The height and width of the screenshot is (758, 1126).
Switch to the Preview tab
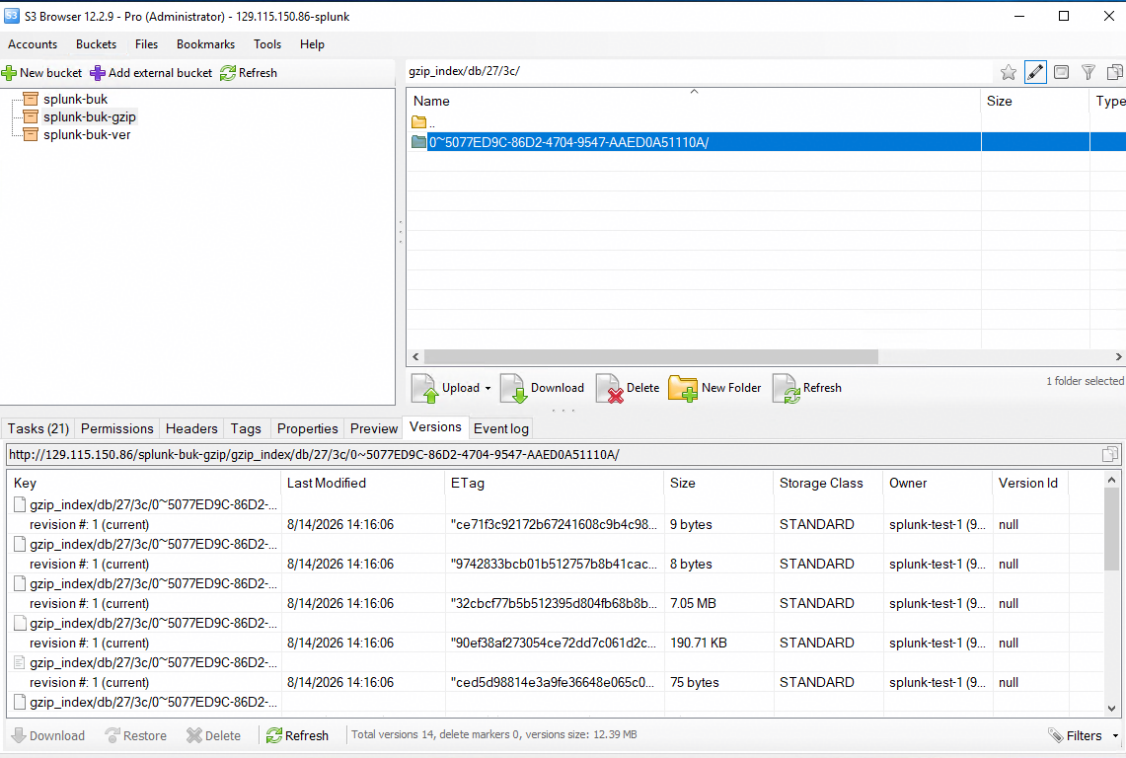[373, 429]
